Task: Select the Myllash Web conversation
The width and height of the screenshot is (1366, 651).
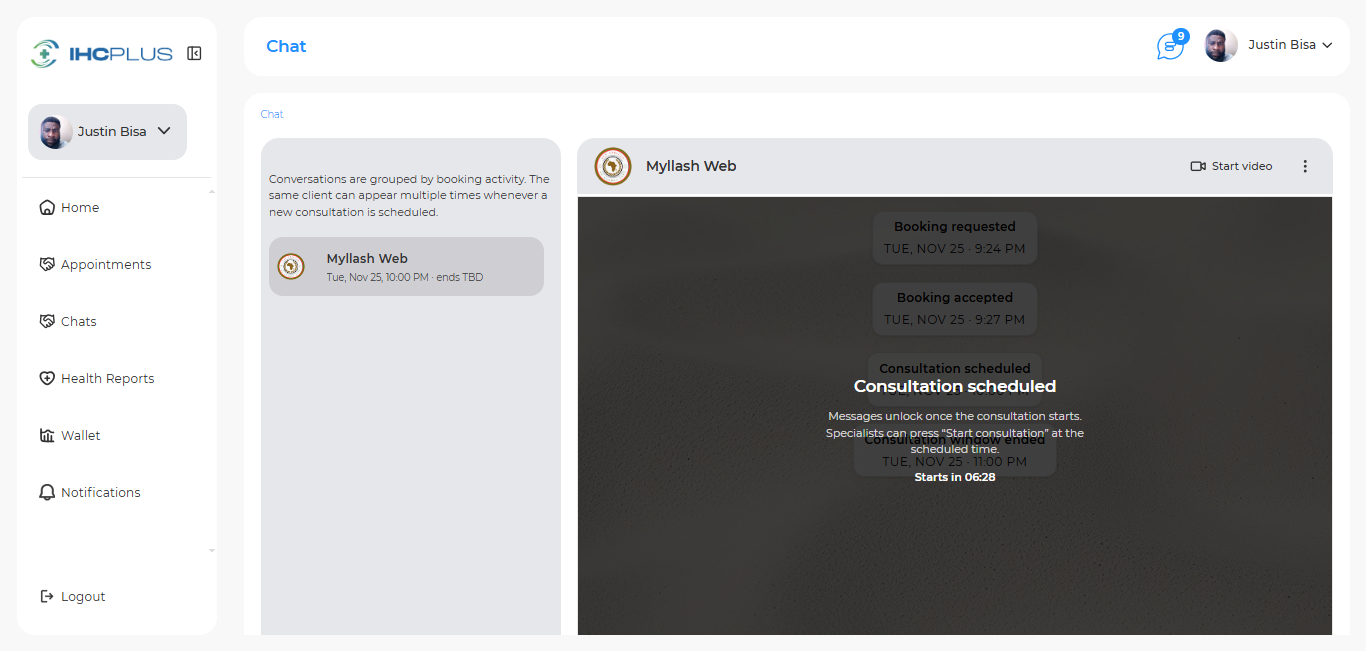Action: [x=406, y=266]
